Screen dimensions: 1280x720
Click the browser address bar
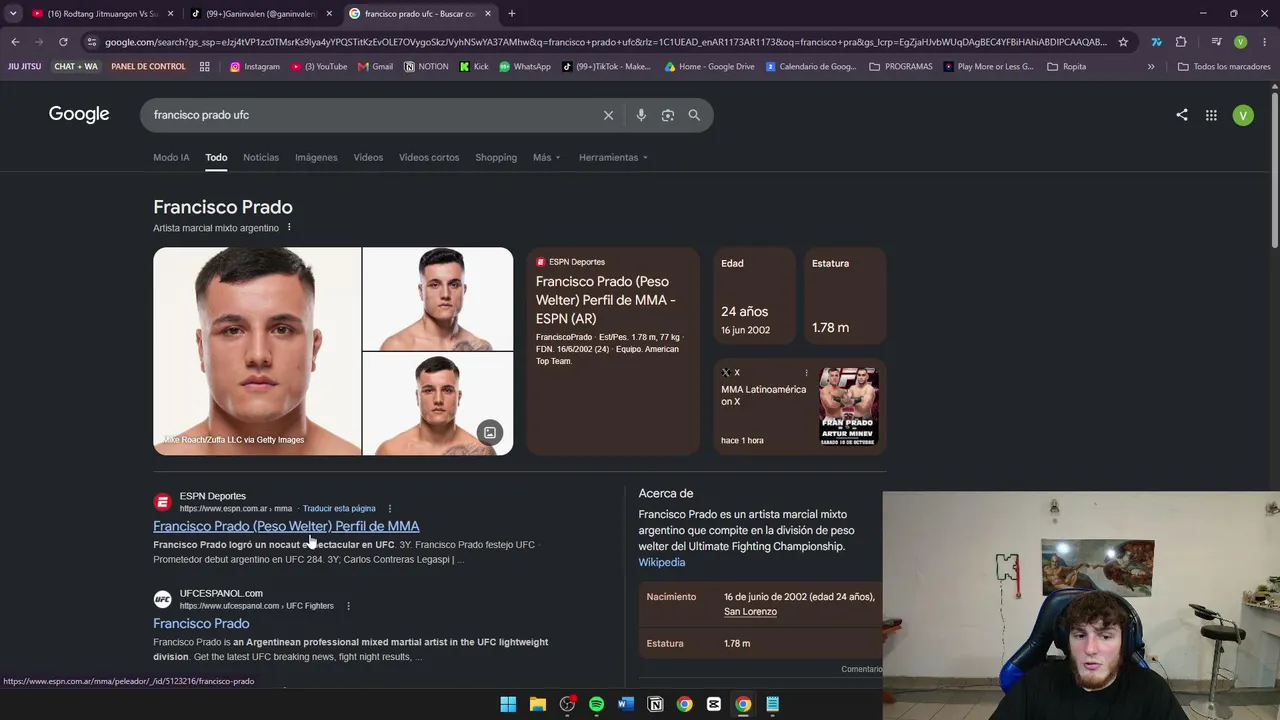pyautogui.click(x=606, y=42)
